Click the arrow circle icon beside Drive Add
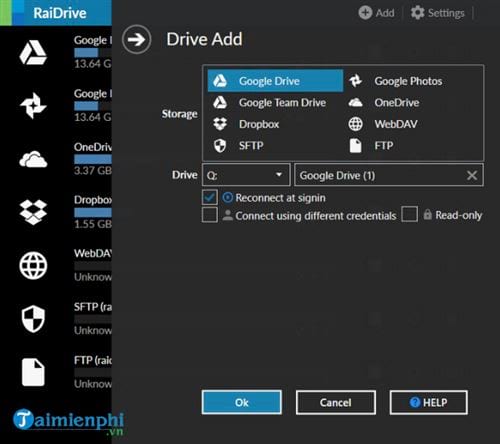Viewport: 500px width, 444px height. coord(136,40)
